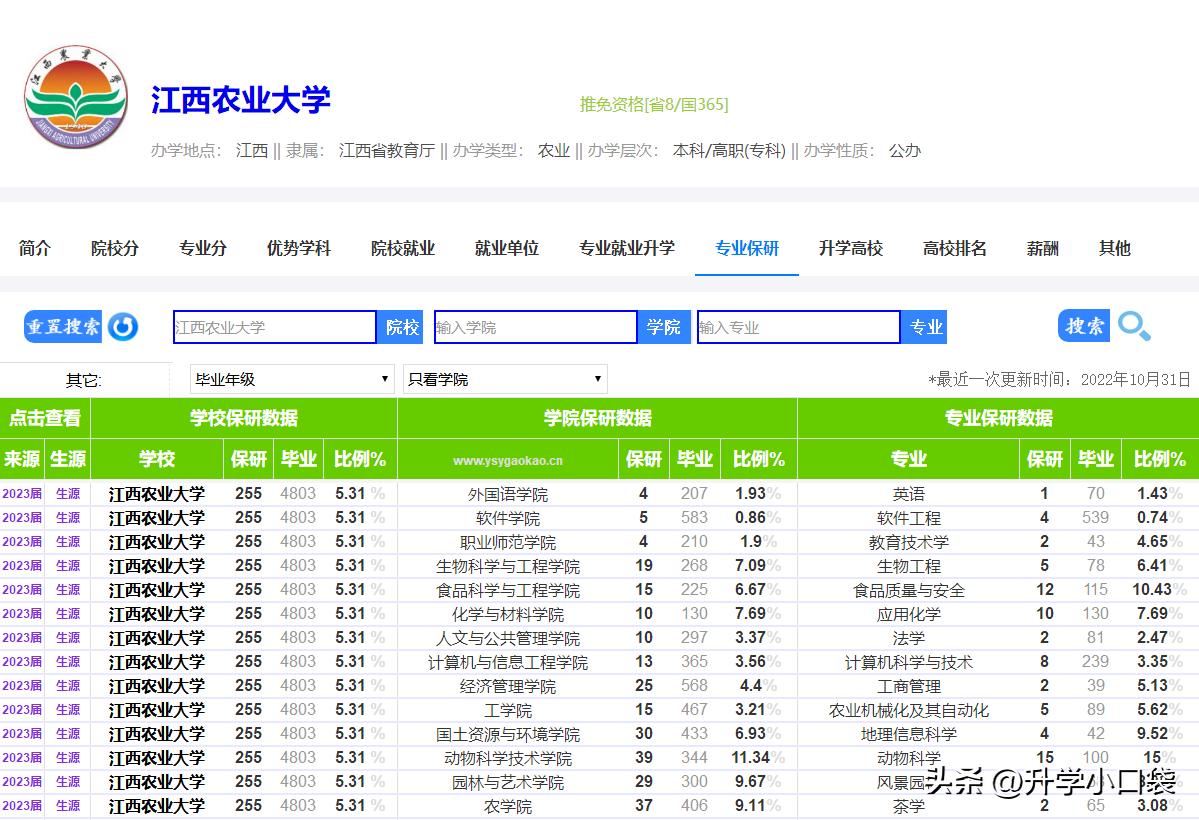Select the 专业就业升学 tab
This screenshot has height=820, width=1199.
coord(627,248)
